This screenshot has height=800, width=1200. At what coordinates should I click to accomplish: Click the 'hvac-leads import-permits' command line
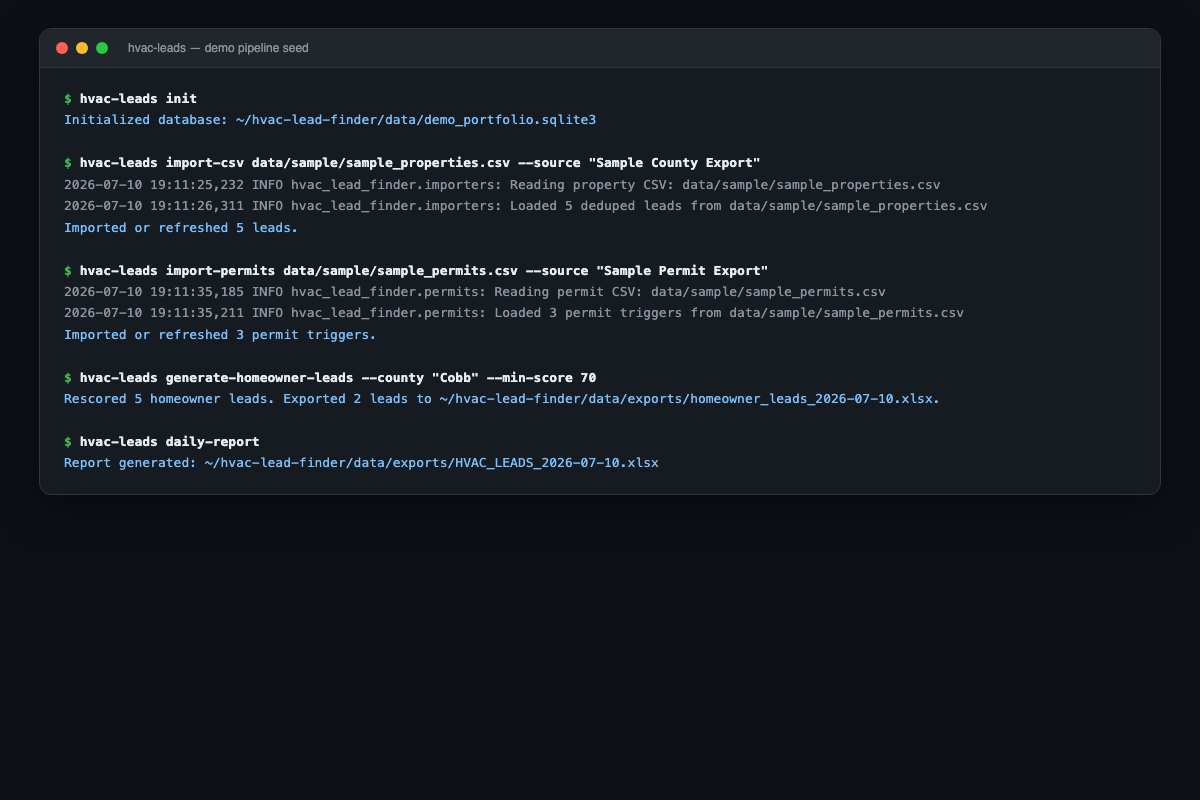click(416, 271)
